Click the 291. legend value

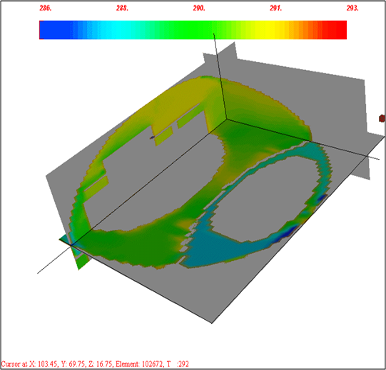276,8
